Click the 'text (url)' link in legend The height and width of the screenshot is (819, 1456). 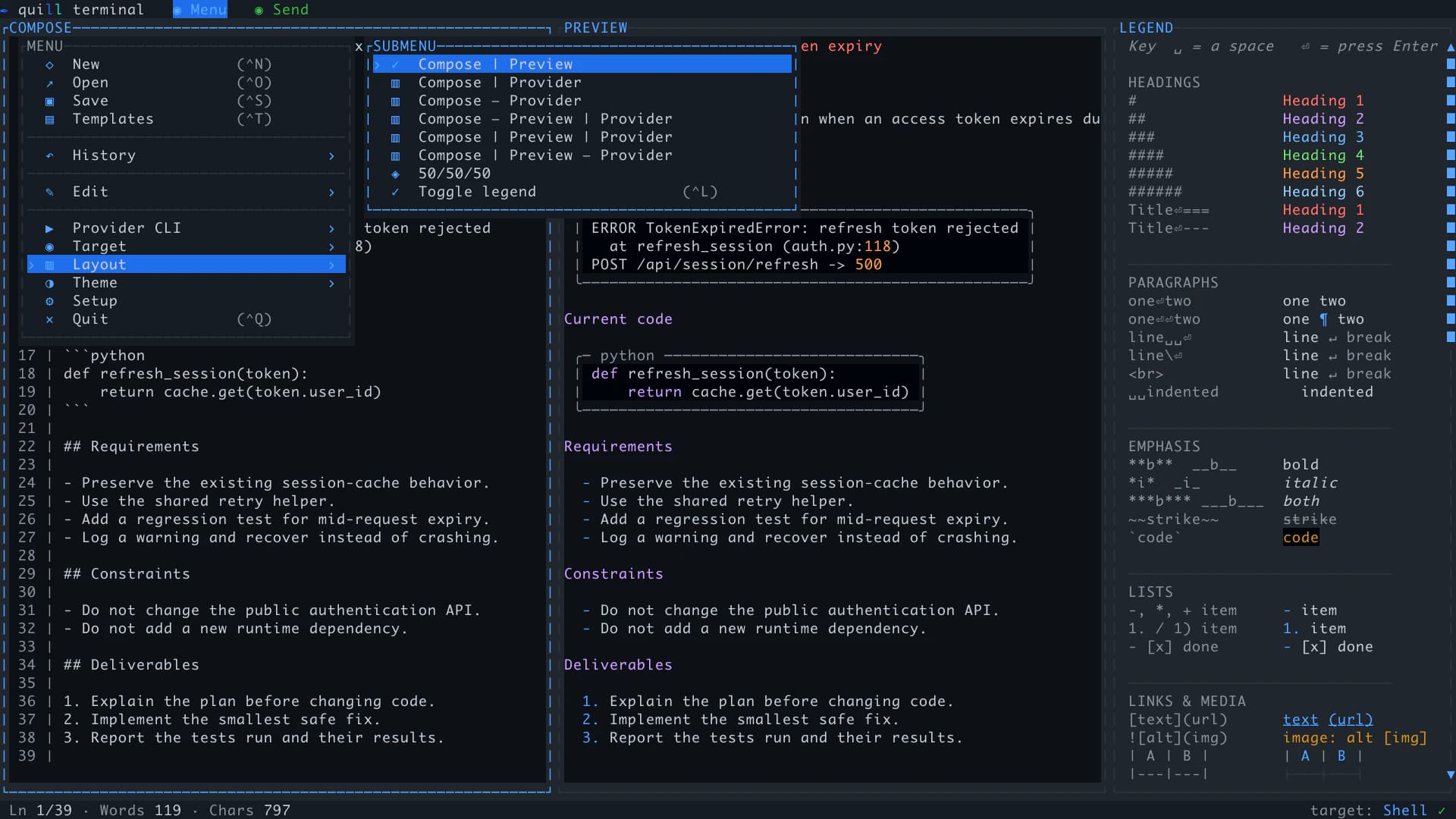point(1328,720)
